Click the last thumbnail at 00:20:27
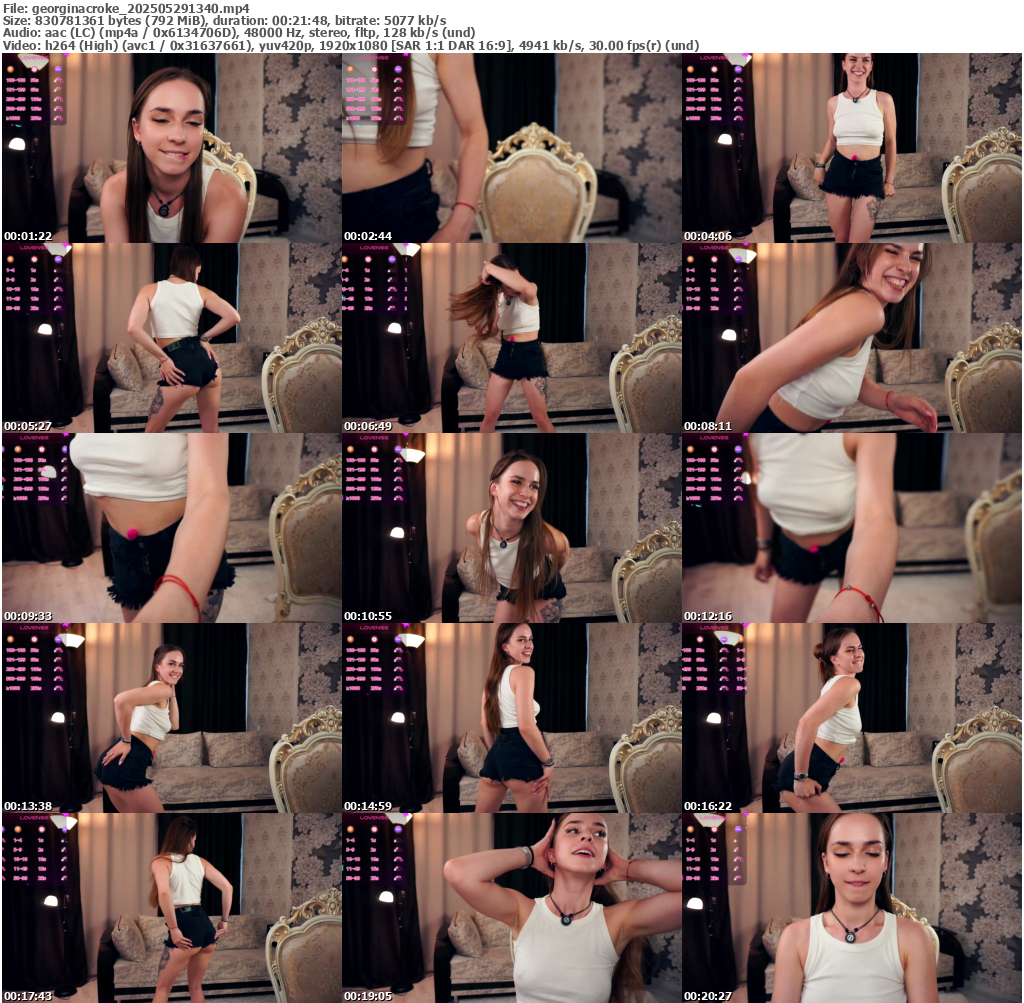The width and height of the screenshot is (1024, 1003). pyautogui.click(x=852, y=908)
